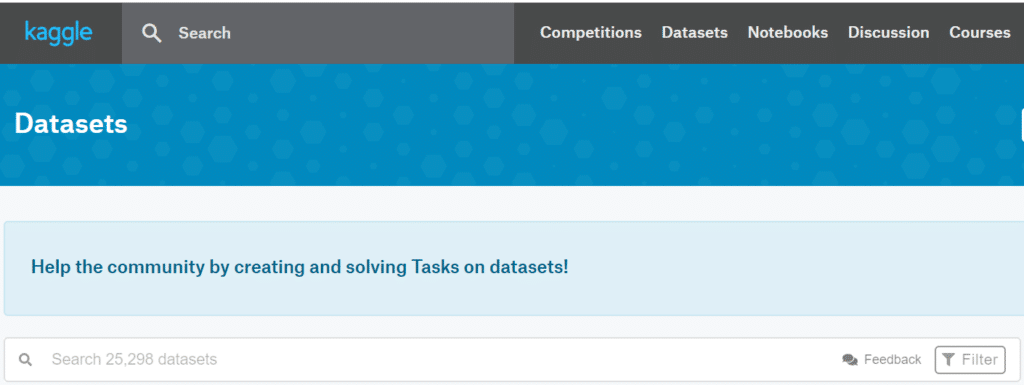
Task: Click the small magnifier icon beside dataset search
Action: click(x=25, y=360)
